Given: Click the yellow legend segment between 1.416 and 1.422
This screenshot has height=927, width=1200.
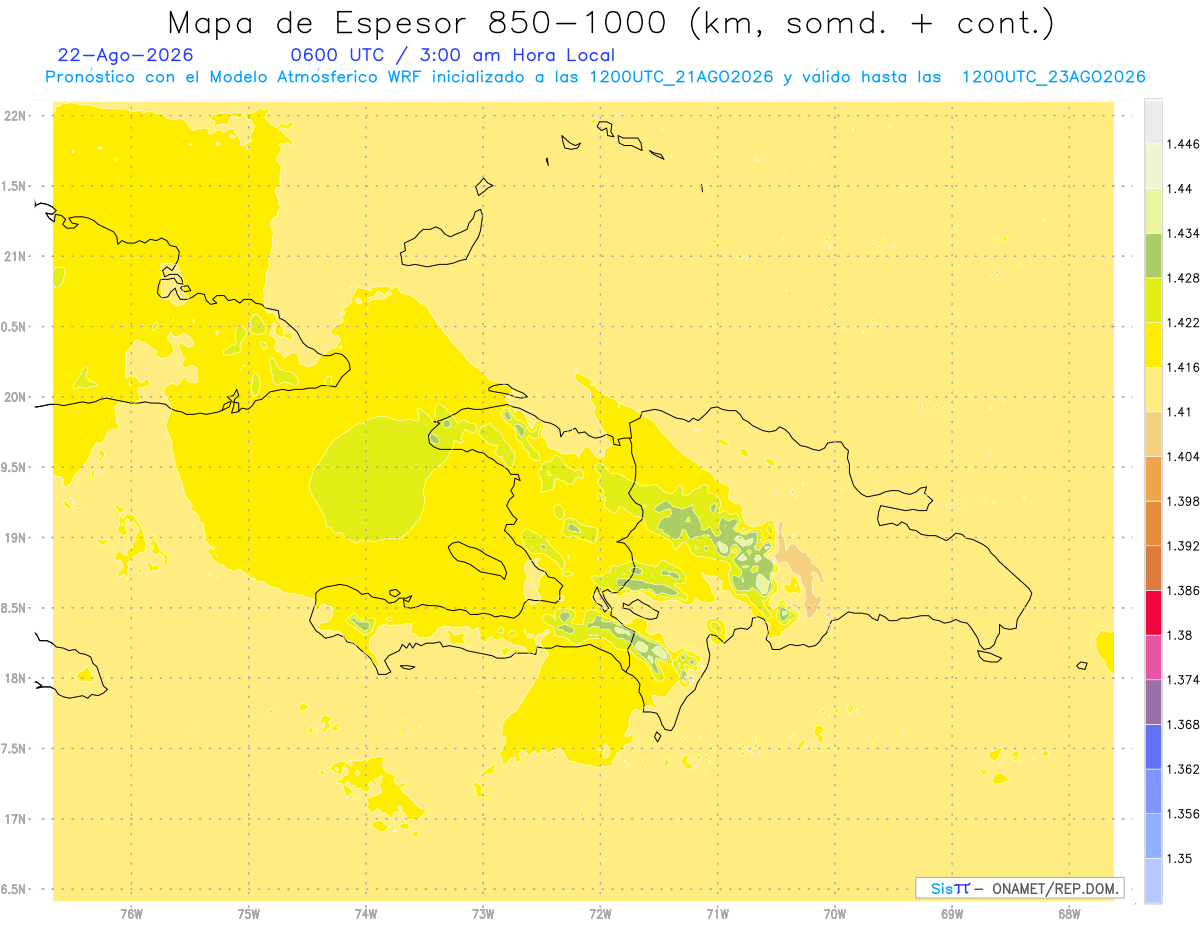Looking at the screenshot, I should coord(1153,344).
